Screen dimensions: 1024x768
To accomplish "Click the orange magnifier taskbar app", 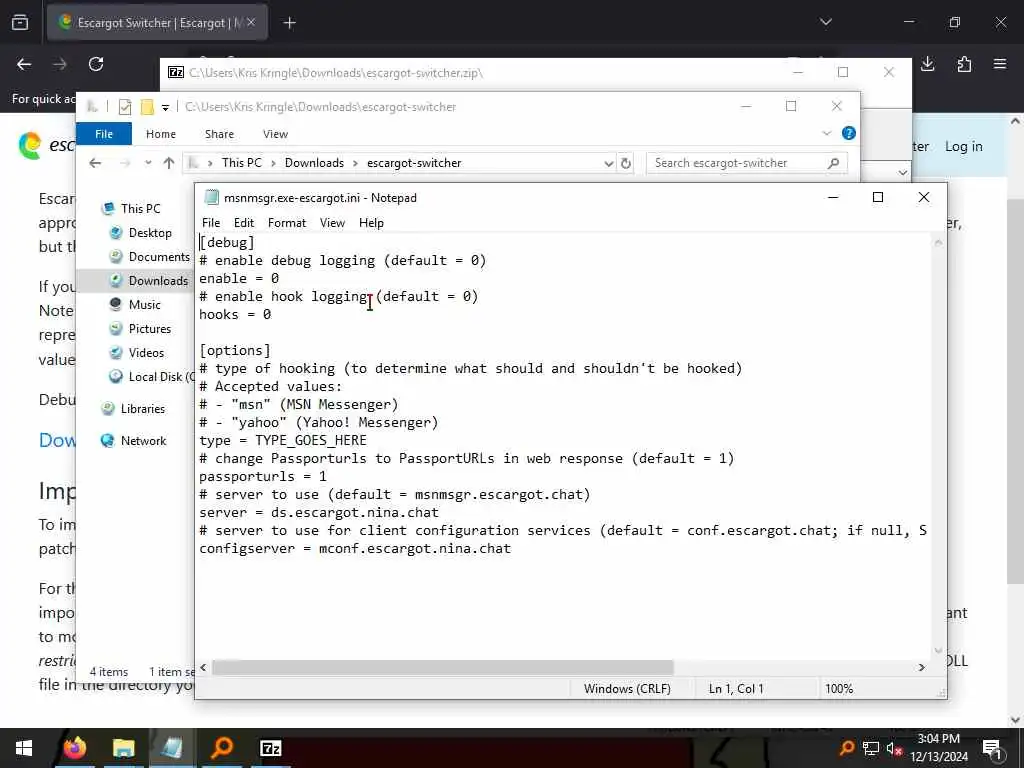I will click(222, 748).
